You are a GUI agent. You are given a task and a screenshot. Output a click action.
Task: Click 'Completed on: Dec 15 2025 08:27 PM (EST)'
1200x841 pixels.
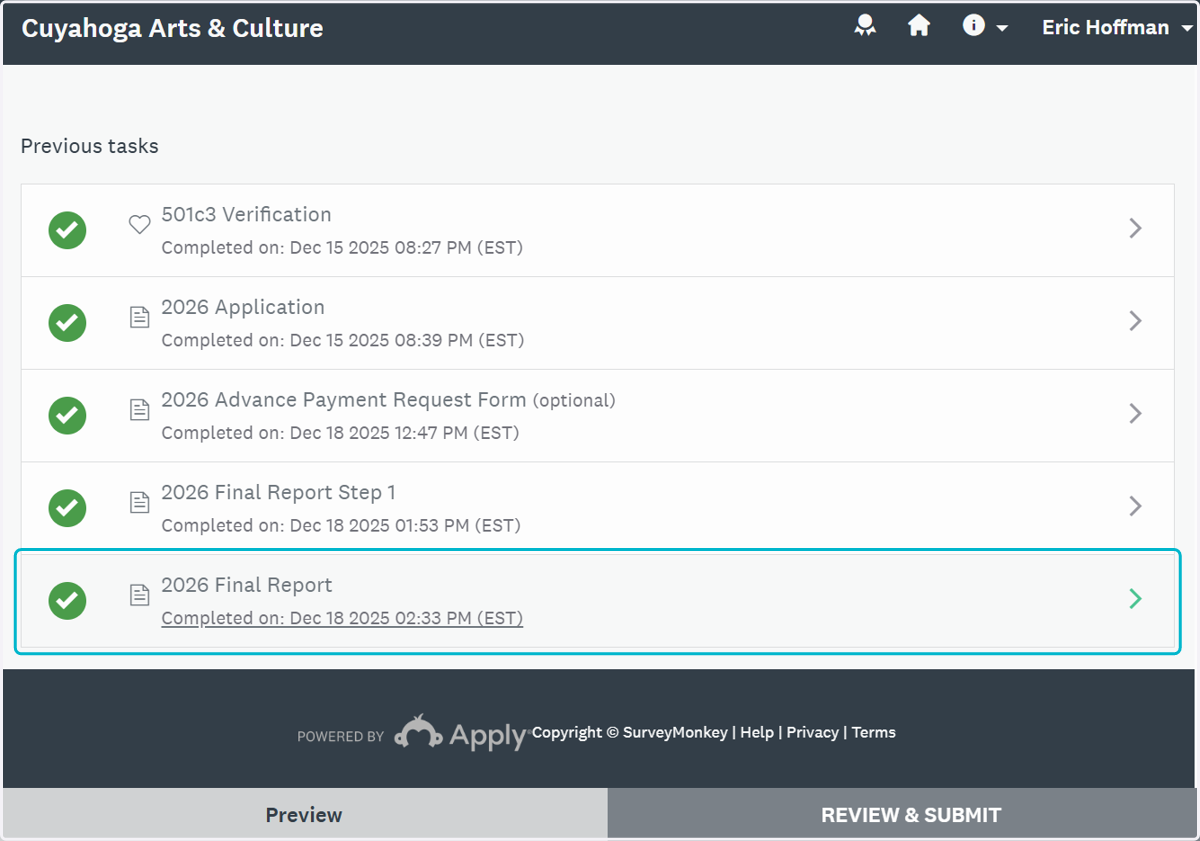342,247
